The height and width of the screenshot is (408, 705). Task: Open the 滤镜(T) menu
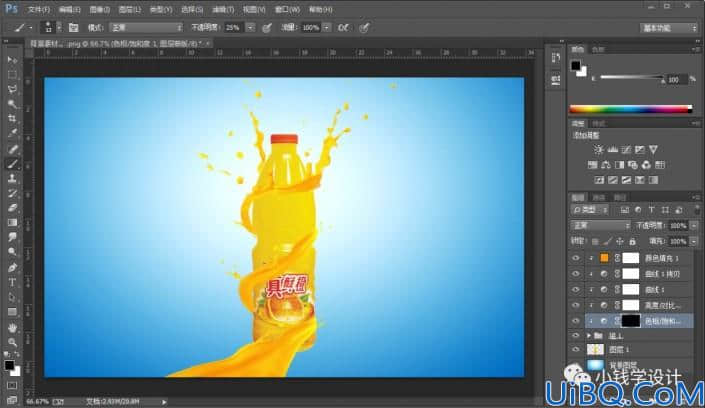pos(223,9)
